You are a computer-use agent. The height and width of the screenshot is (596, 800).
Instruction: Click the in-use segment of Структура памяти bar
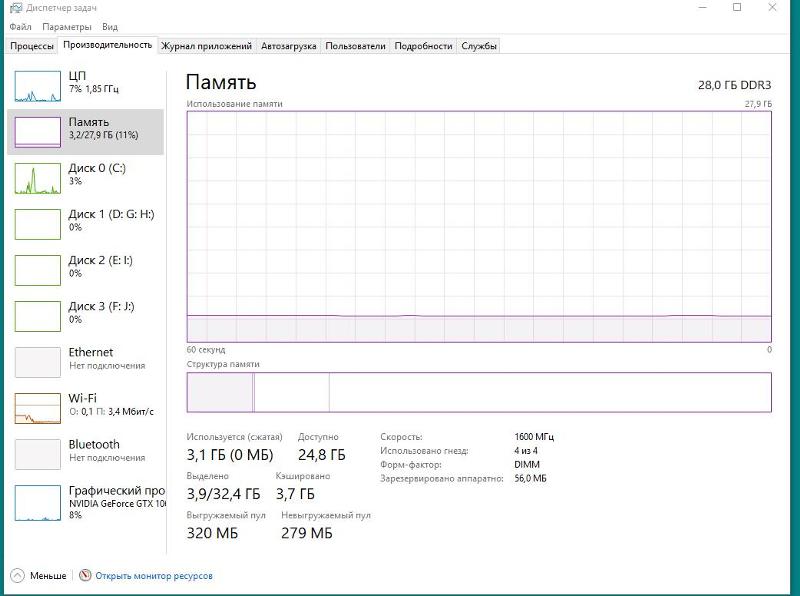pyautogui.click(x=220, y=392)
